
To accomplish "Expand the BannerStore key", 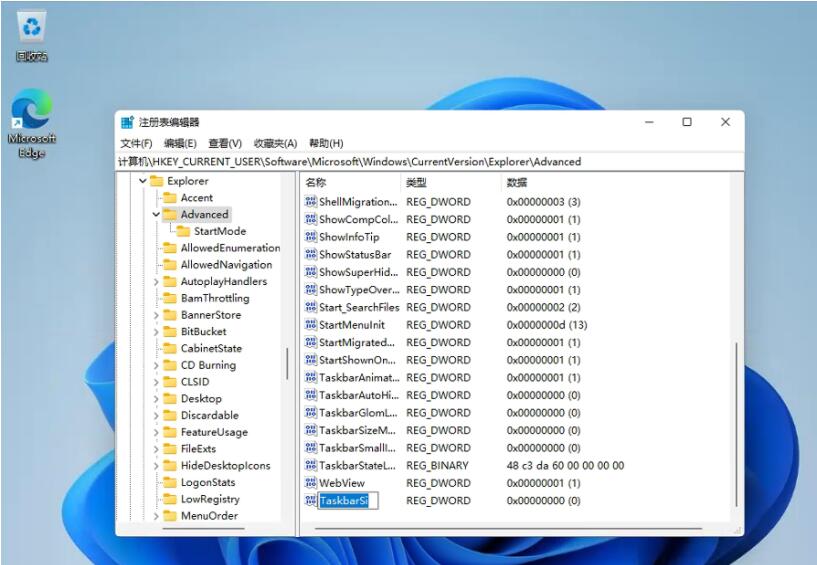I will pos(156,315).
